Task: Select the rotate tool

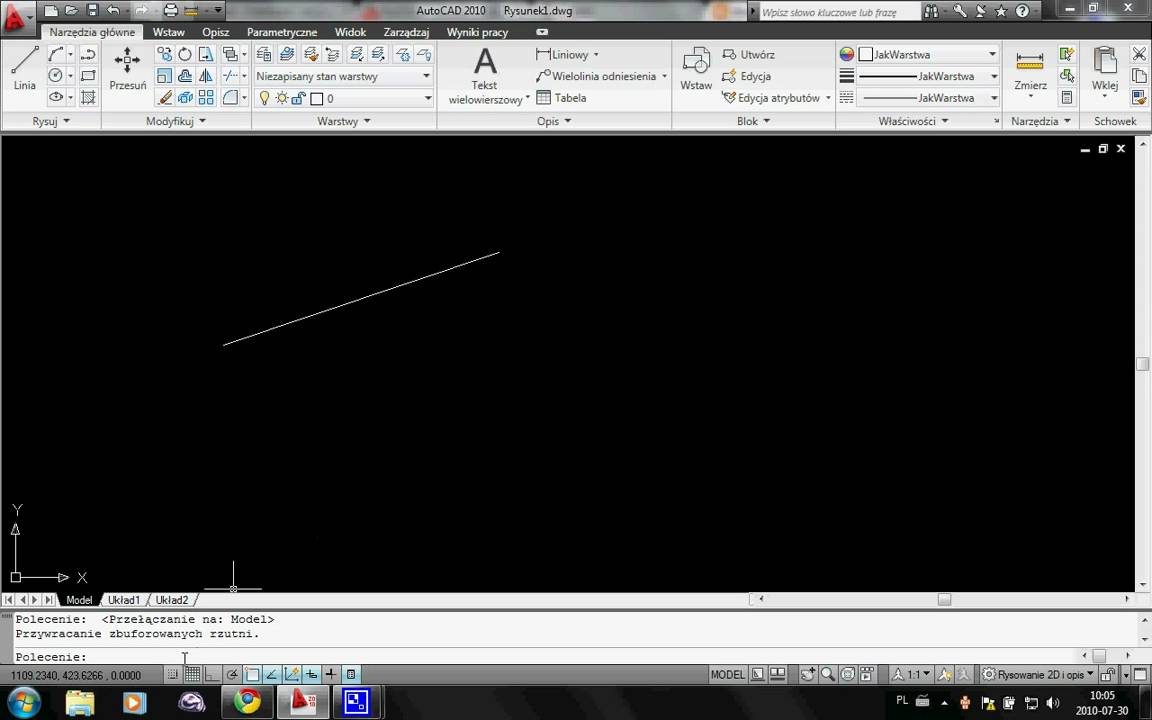Action: 185,54
